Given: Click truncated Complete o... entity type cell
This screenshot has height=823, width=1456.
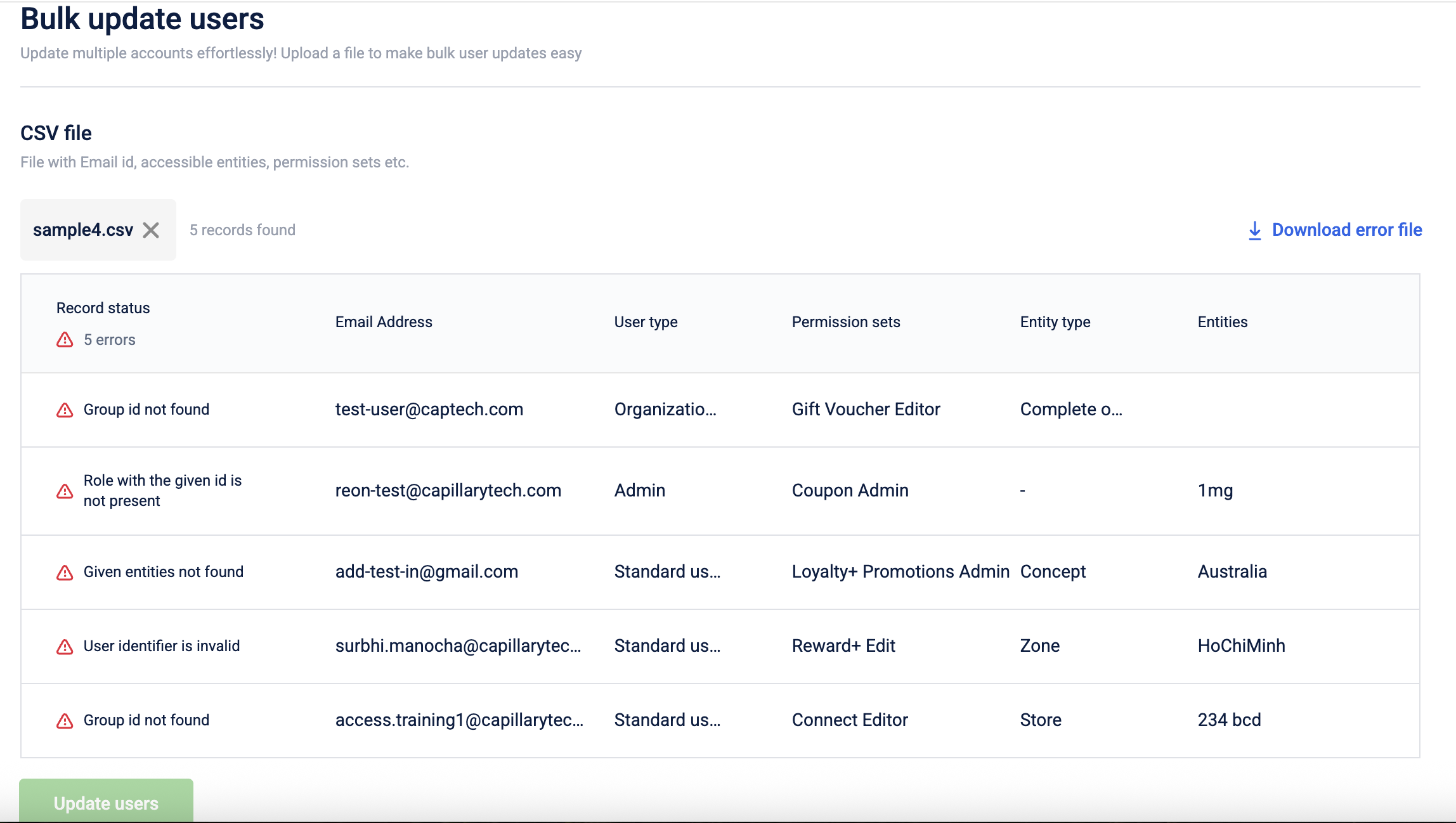Looking at the screenshot, I should click(x=1070, y=410).
